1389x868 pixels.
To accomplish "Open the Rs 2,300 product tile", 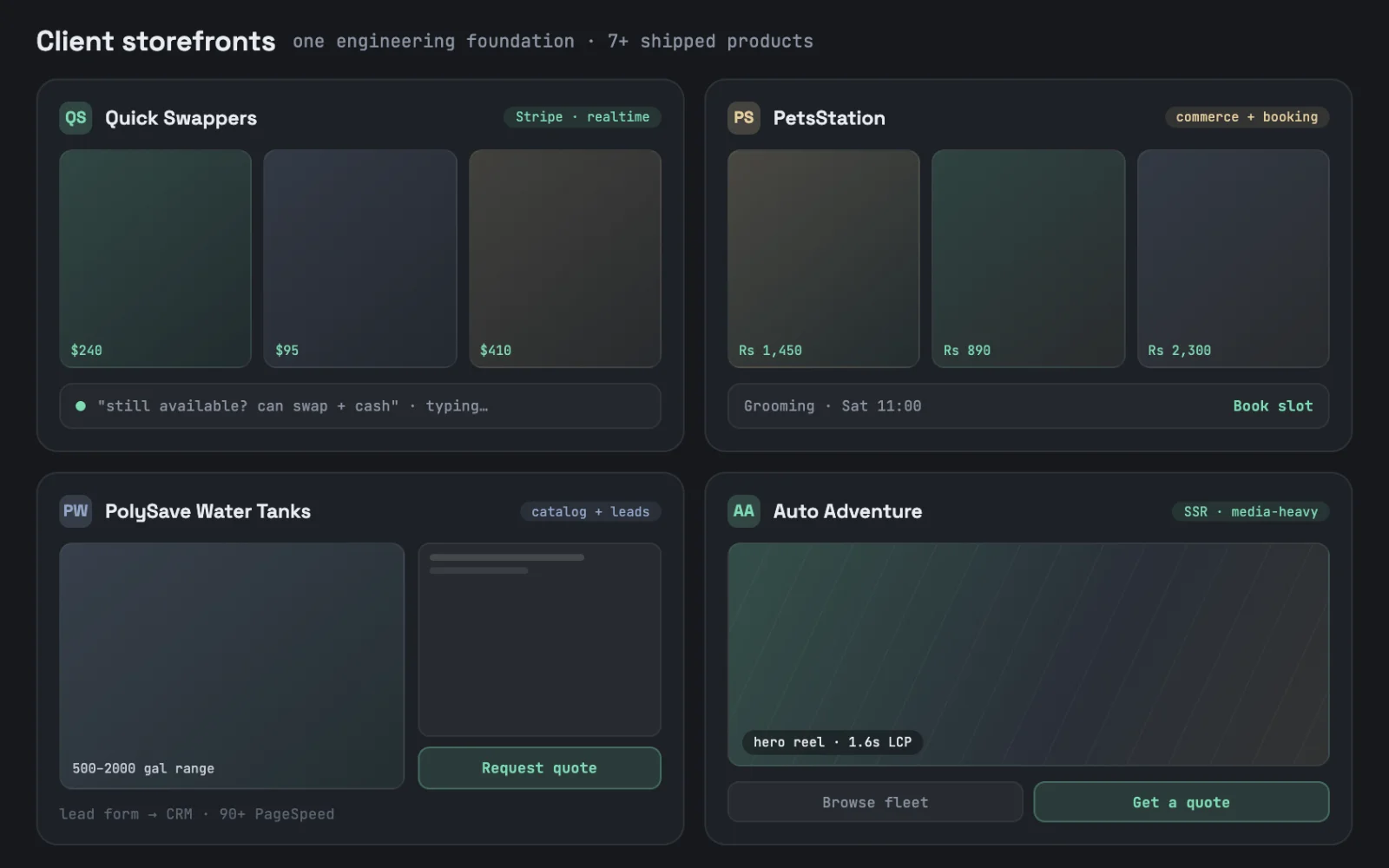I will click(1234, 259).
